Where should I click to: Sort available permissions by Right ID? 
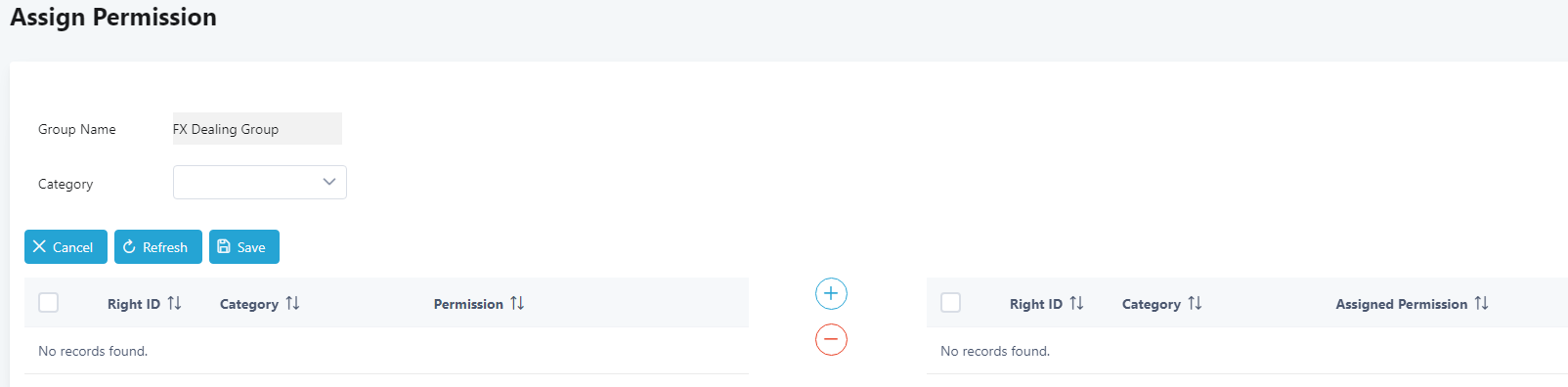174,303
